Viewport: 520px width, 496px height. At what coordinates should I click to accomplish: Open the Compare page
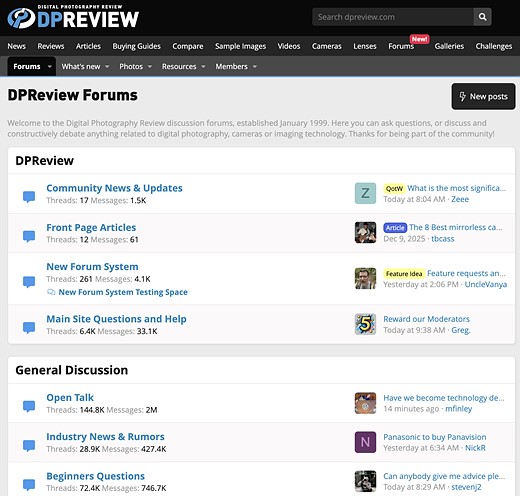188,46
